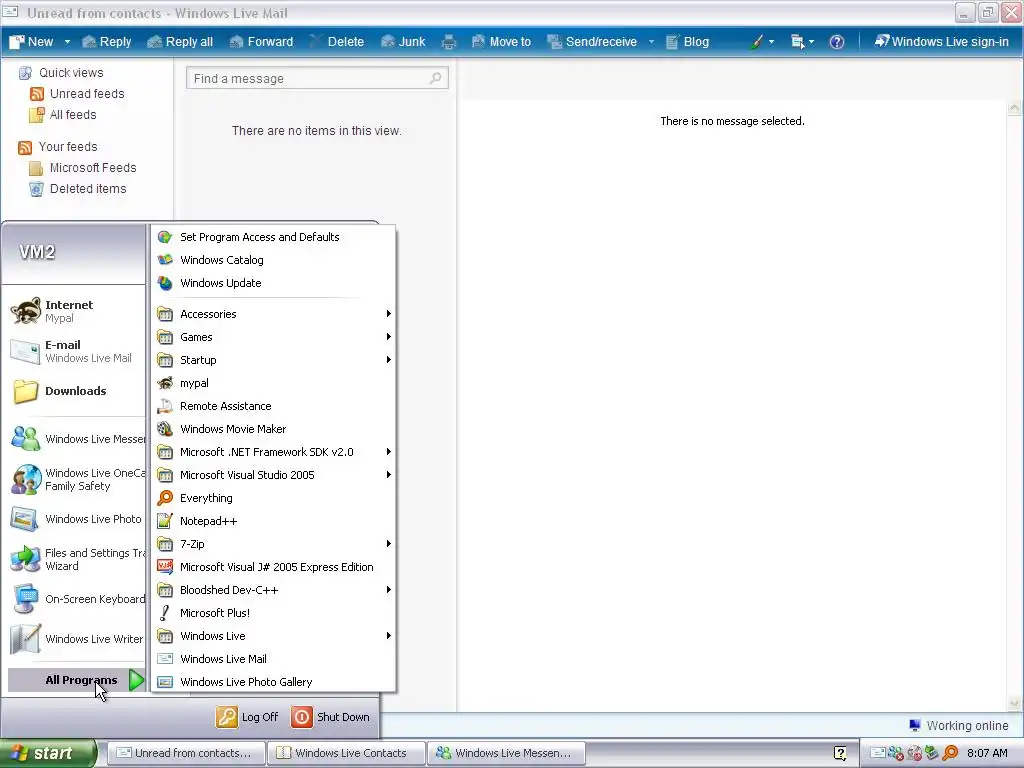Click Forward in the toolbar
This screenshot has width=1024, height=768.
261,42
